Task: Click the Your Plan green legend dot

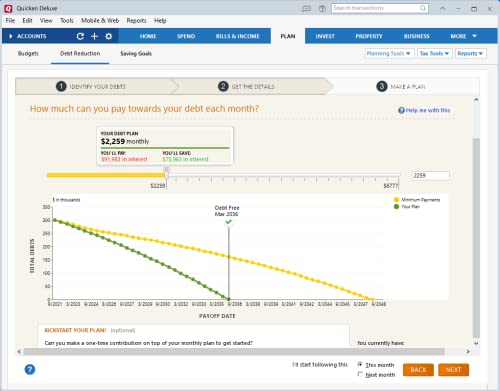Action: (396, 207)
